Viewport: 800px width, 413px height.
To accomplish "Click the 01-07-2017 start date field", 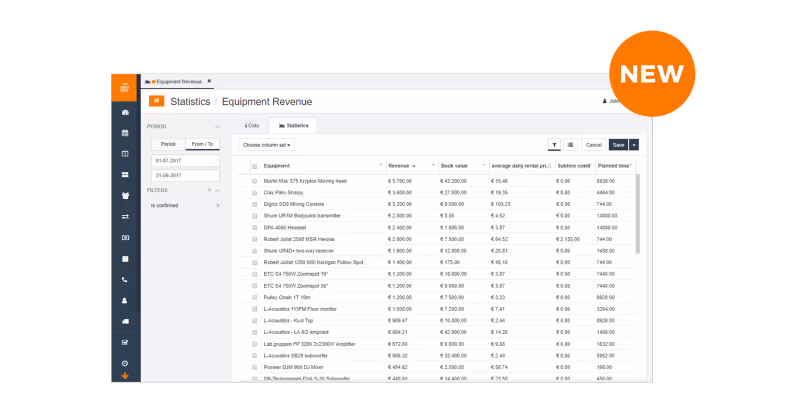I will tap(186, 161).
